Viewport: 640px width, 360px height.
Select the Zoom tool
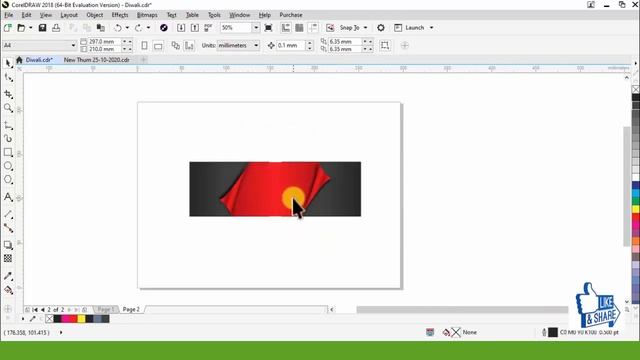pos(8,108)
